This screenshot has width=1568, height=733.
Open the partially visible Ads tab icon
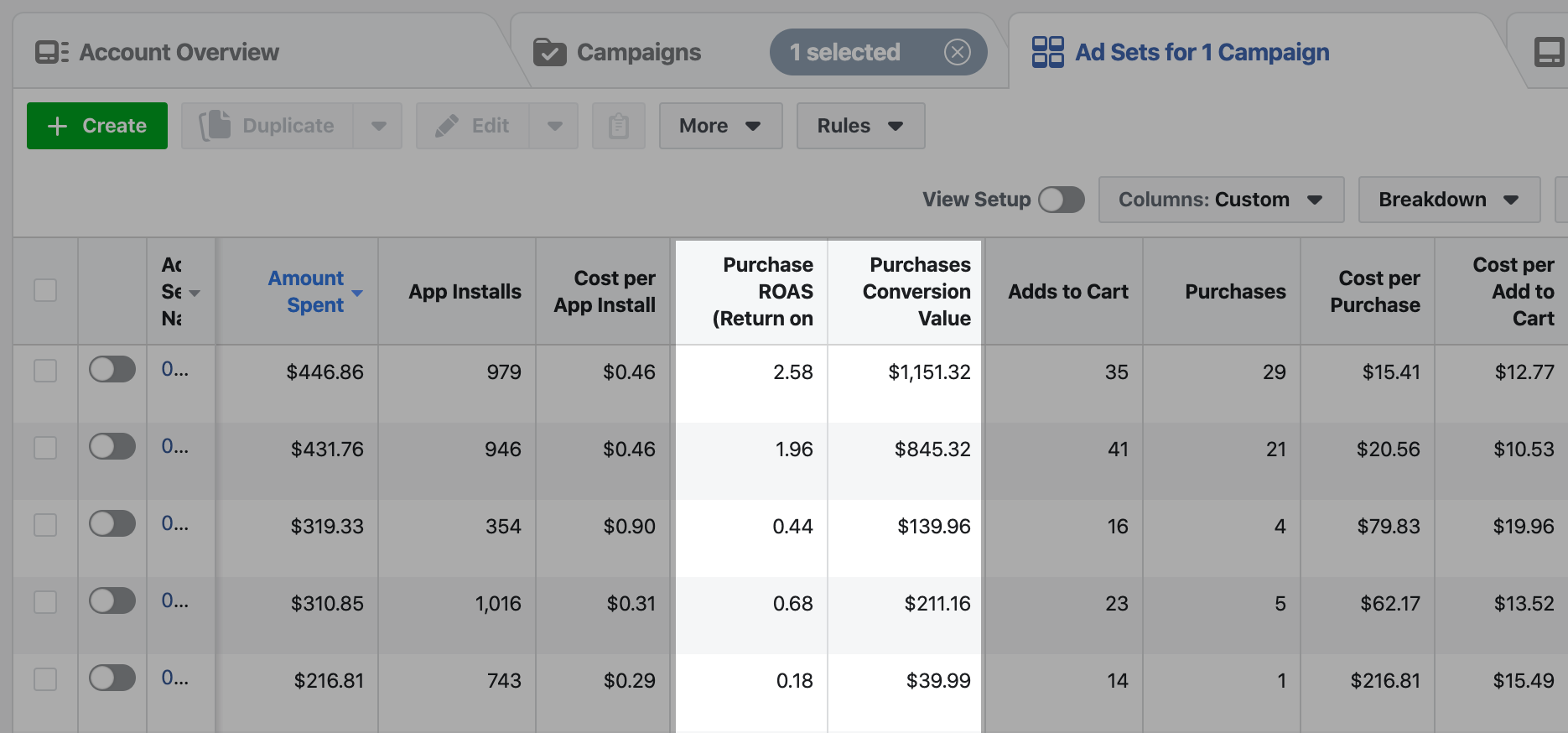(1548, 52)
